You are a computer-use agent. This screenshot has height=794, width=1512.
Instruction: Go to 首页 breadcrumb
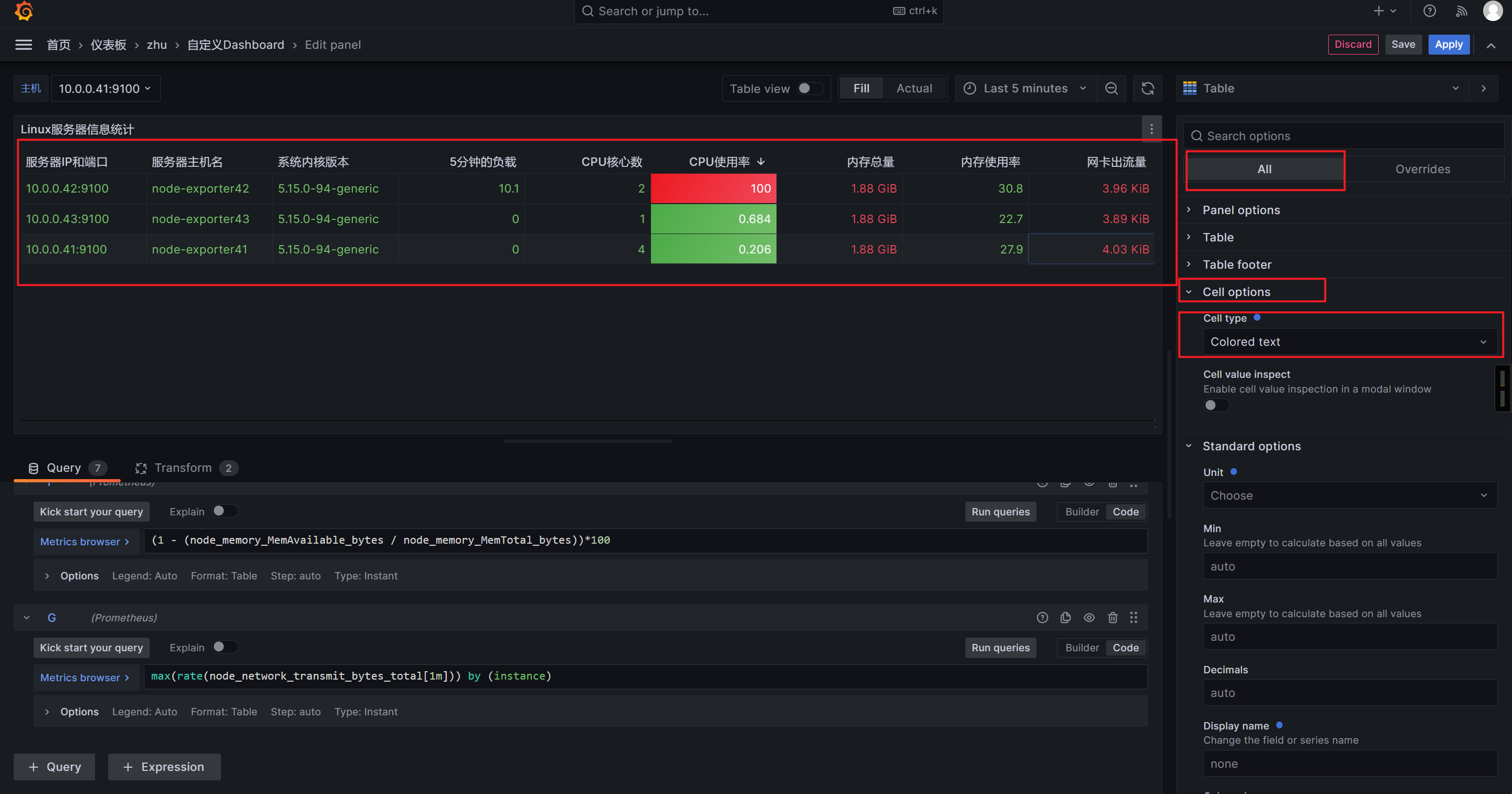click(x=59, y=45)
